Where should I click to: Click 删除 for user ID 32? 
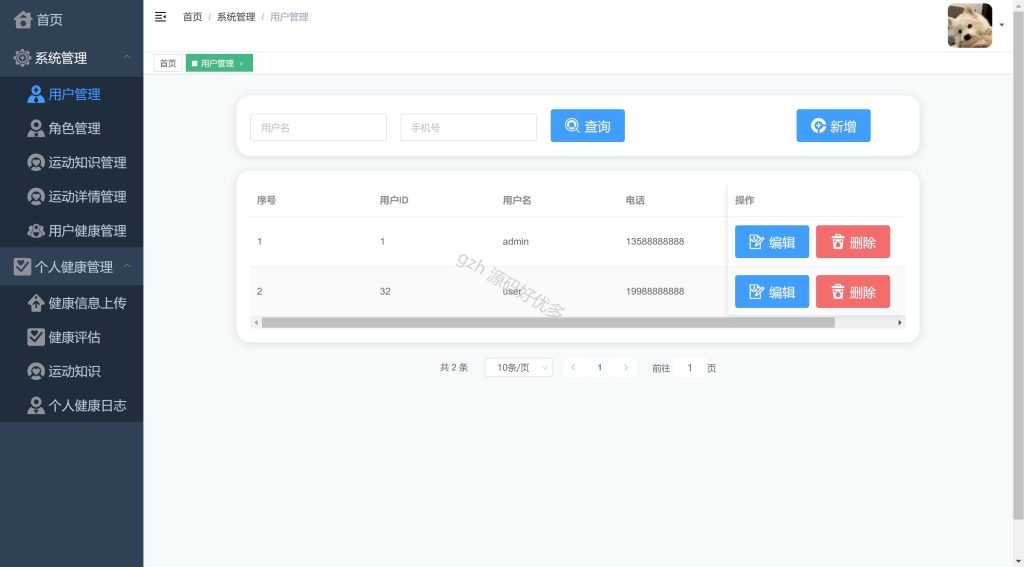[853, 291]
